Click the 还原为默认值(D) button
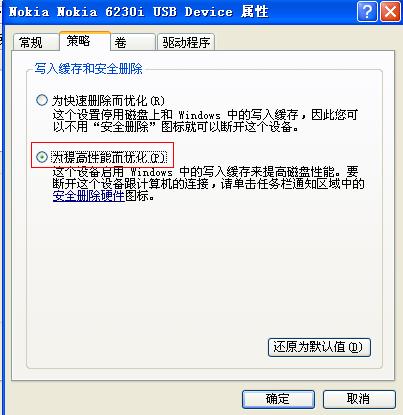 [319, 347]
